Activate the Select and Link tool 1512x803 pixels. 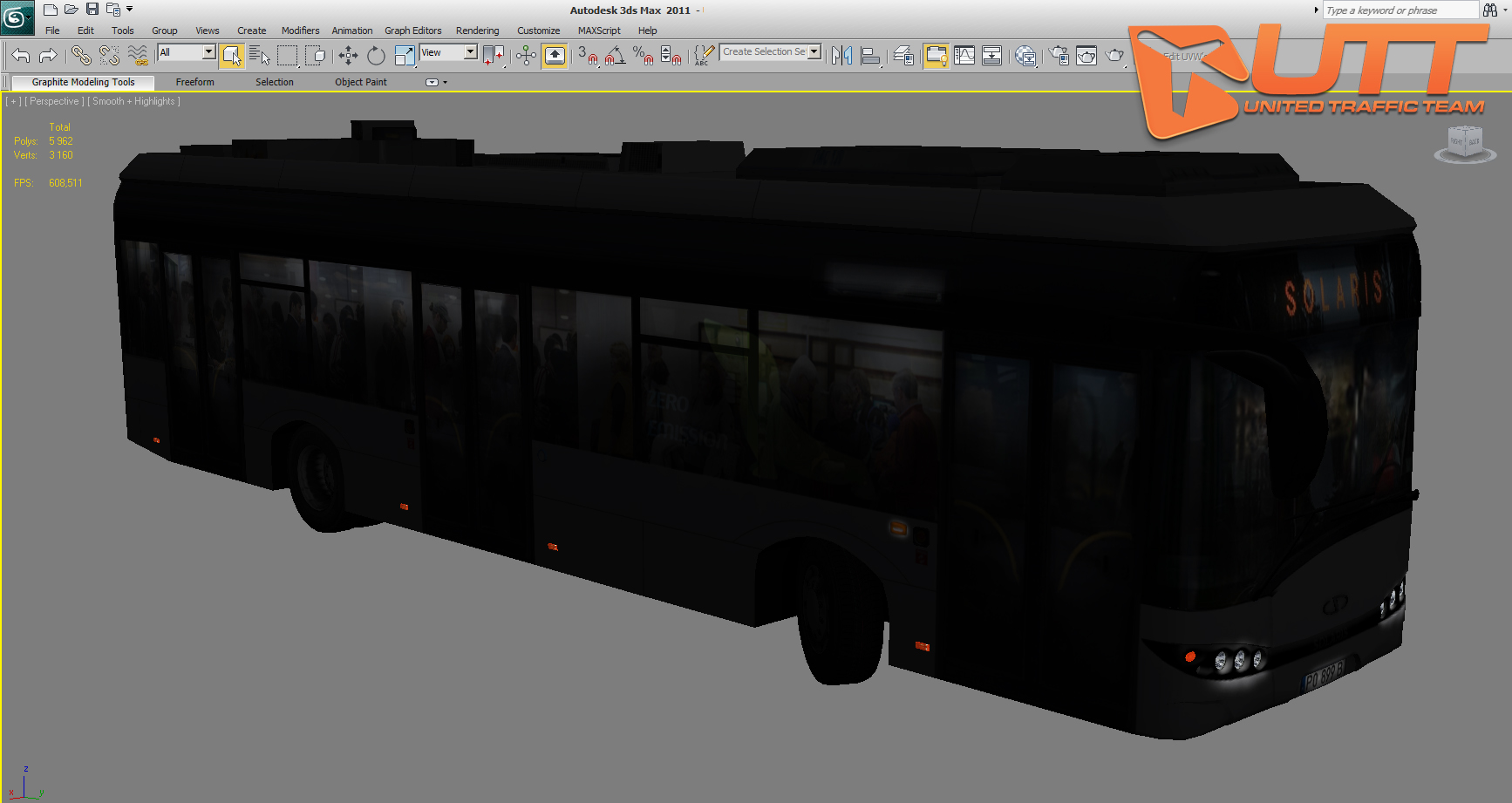(81, 56)
